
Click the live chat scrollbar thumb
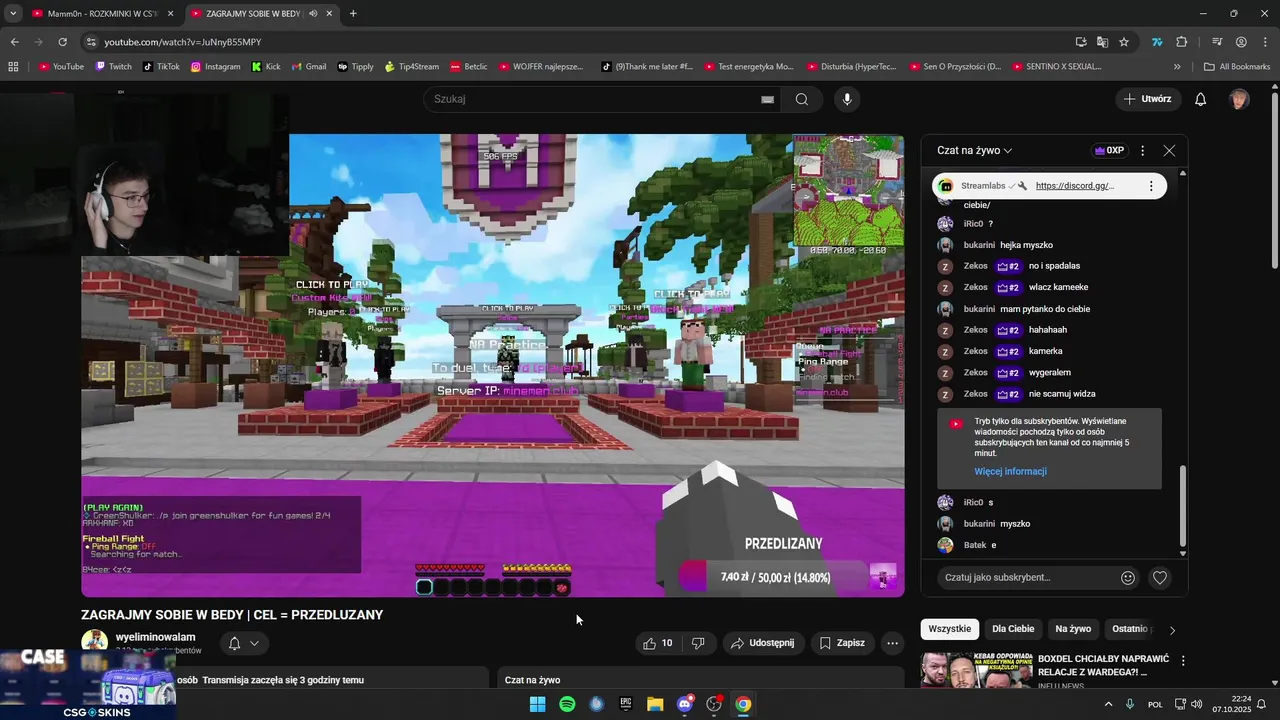1183,505
